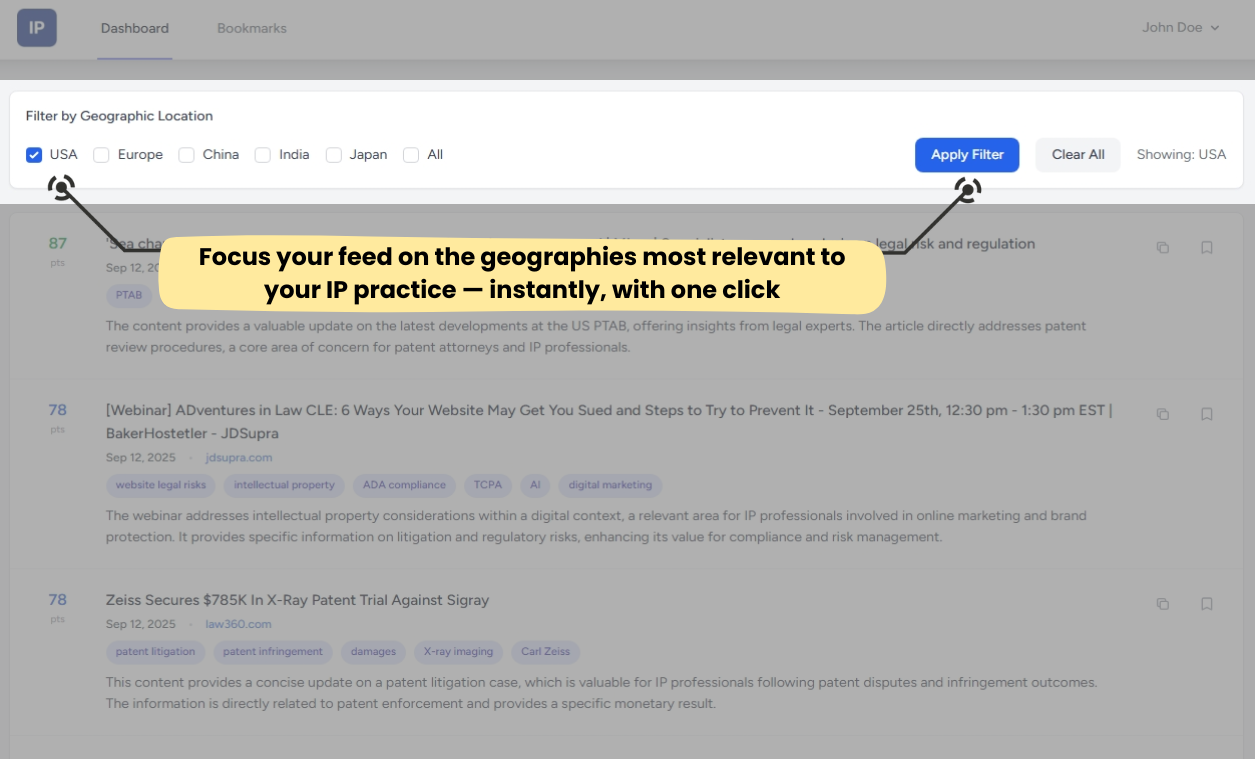Viewport: 1255px width, 759px height.
Task: Open the John Doe account dropdown
Action: pyautogui.click(x=1180, y=28)
